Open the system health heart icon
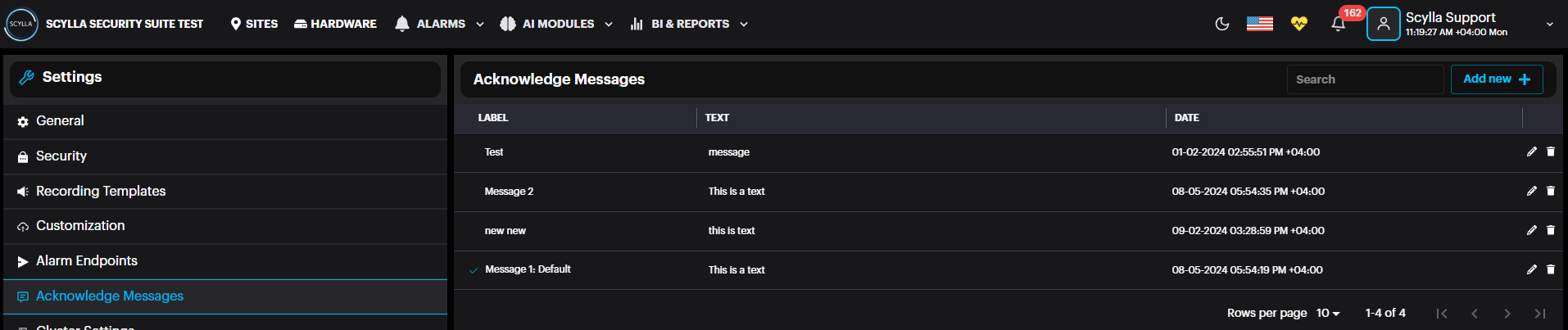Screen dimensions: 1568x330 (x=1298, y=24)
